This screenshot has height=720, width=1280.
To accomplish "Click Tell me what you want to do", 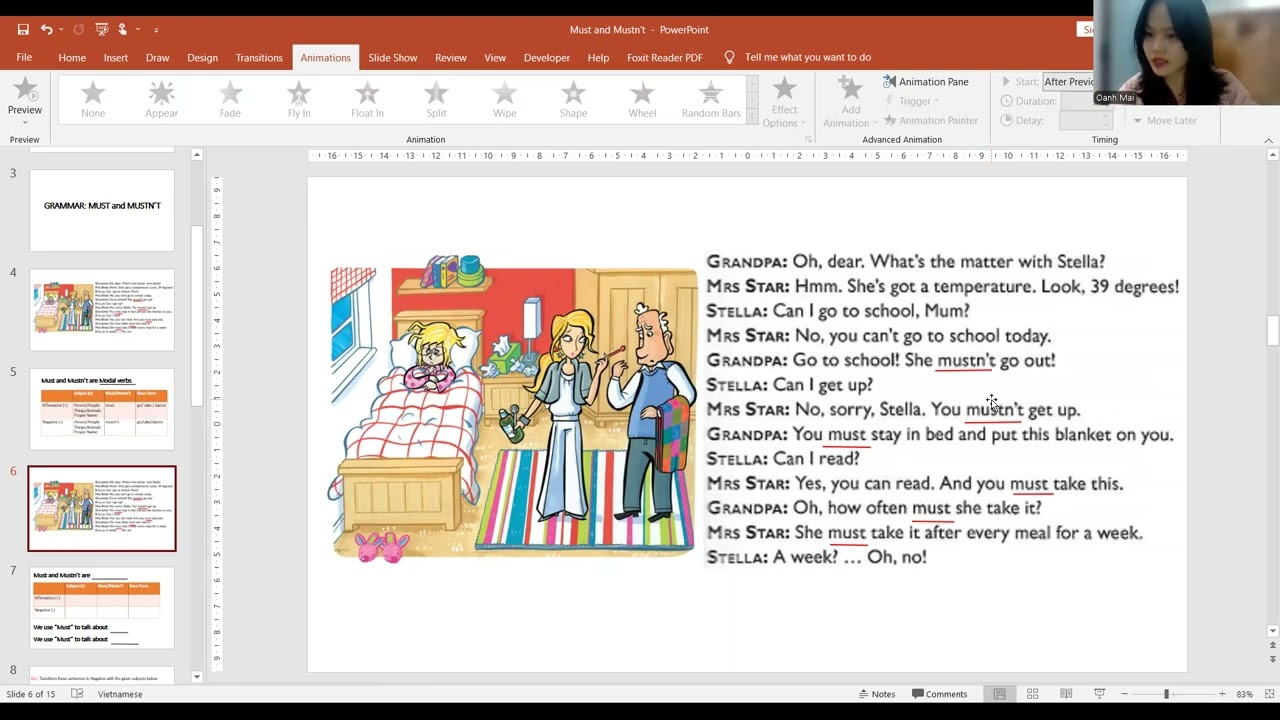I will [x=807, y=58].
